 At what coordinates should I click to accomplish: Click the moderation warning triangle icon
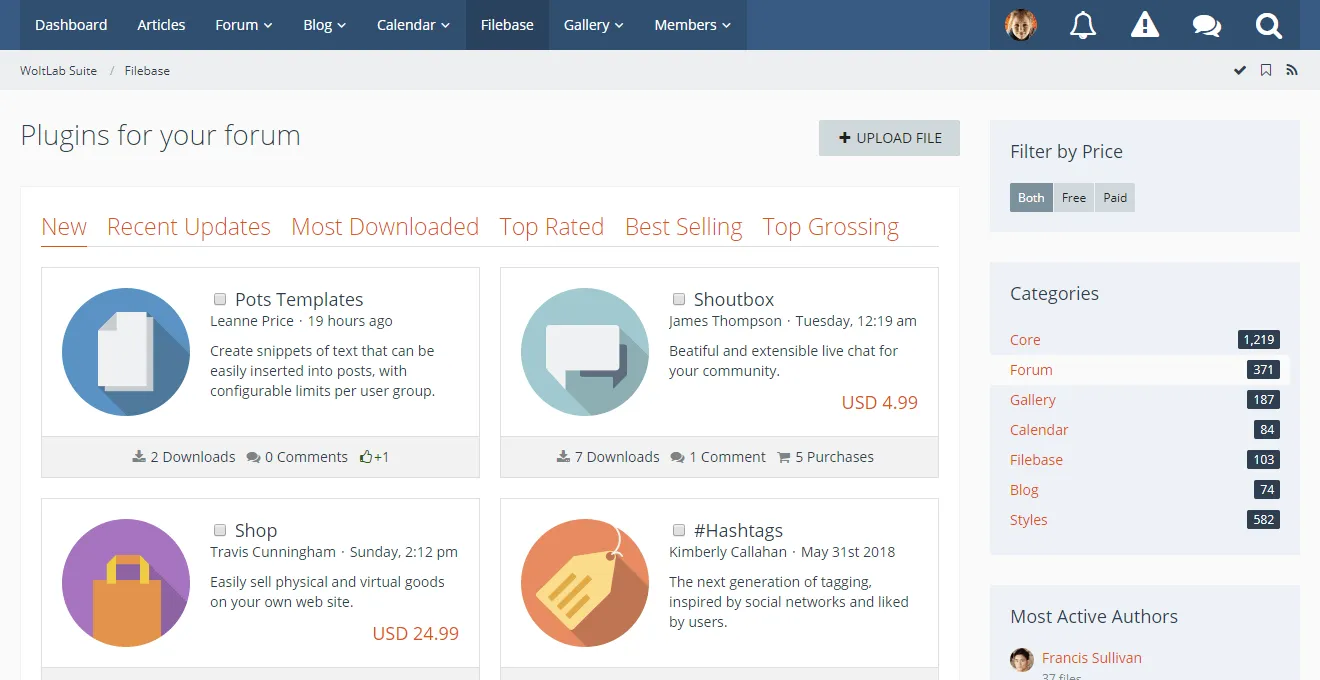1145,25
